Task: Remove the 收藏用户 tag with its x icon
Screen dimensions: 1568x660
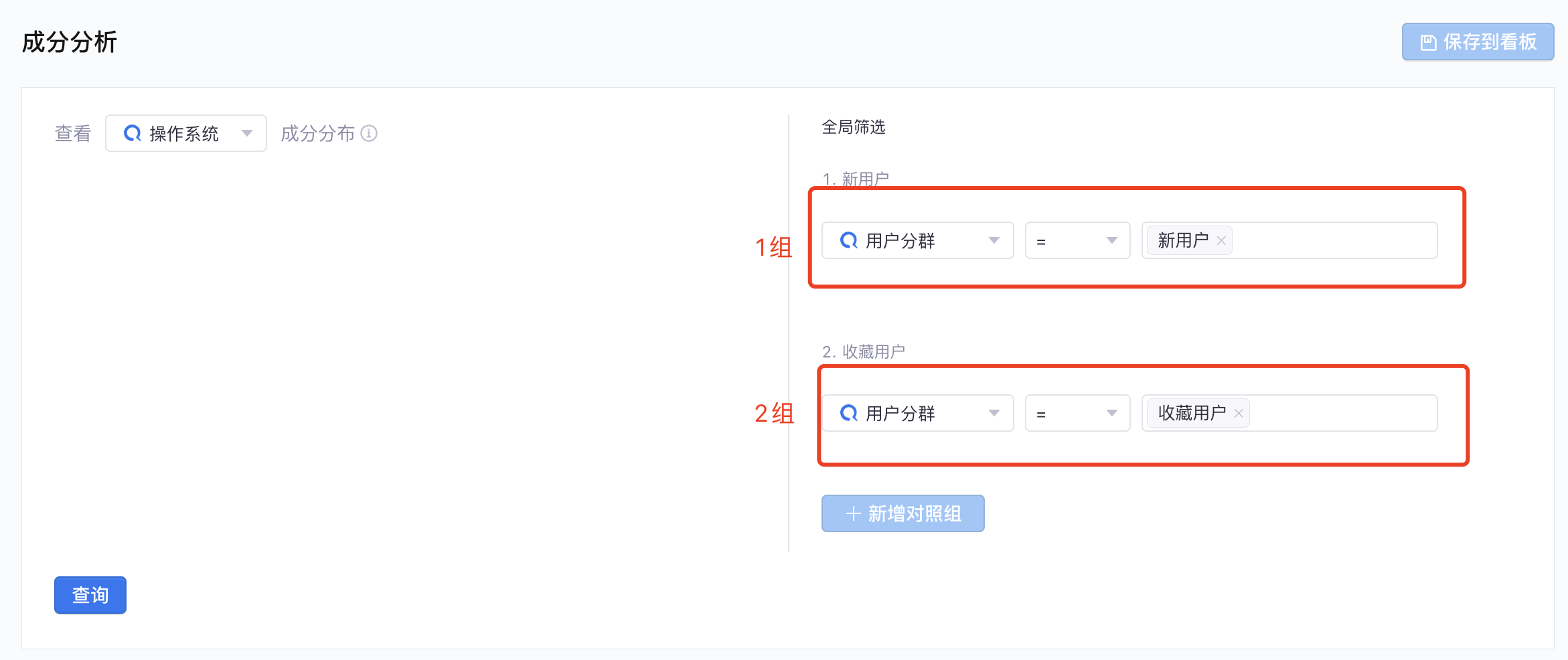Action: tap(1239, 413)
